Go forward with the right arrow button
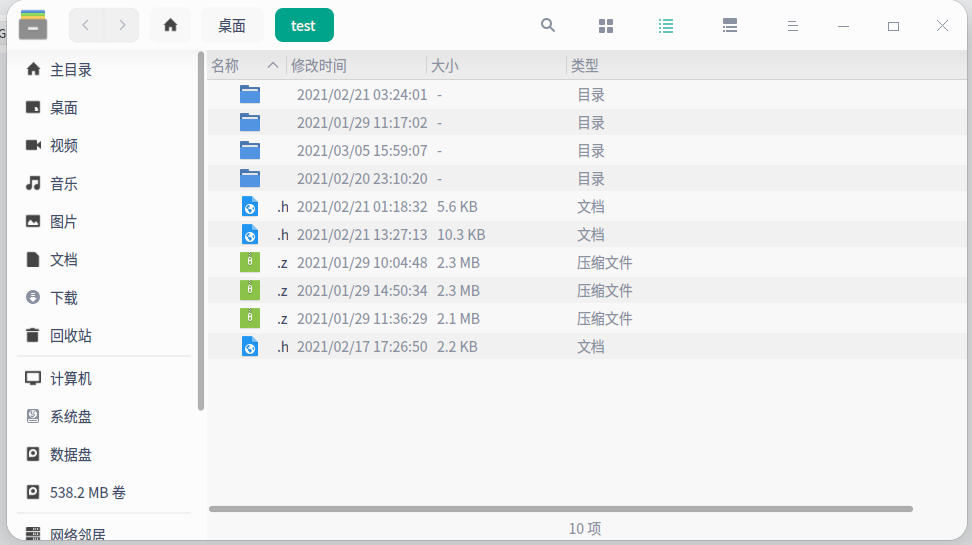This screenshot has width=972, height=545. click(122, 25)
